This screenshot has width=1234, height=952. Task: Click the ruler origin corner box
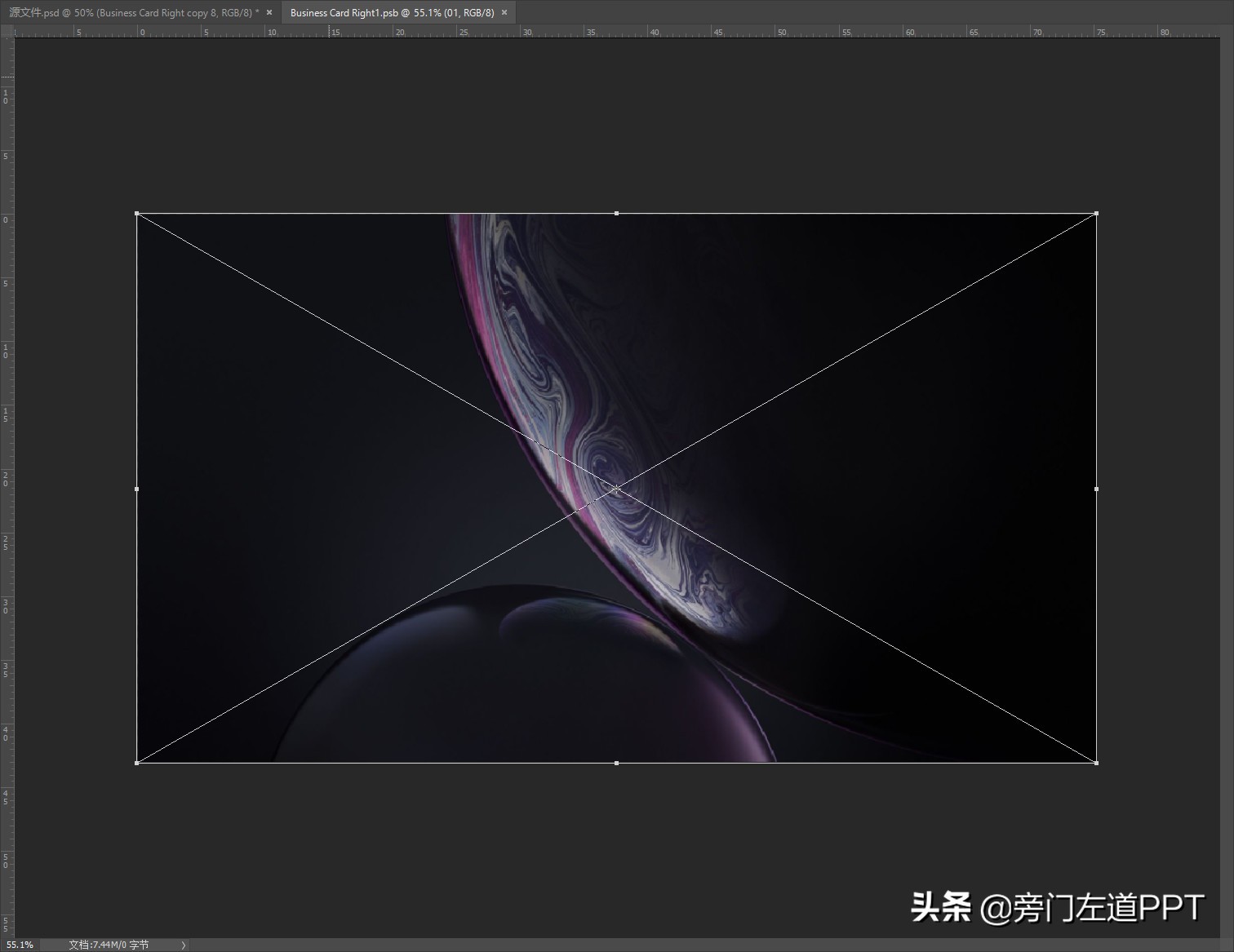(x=7, y=31)
